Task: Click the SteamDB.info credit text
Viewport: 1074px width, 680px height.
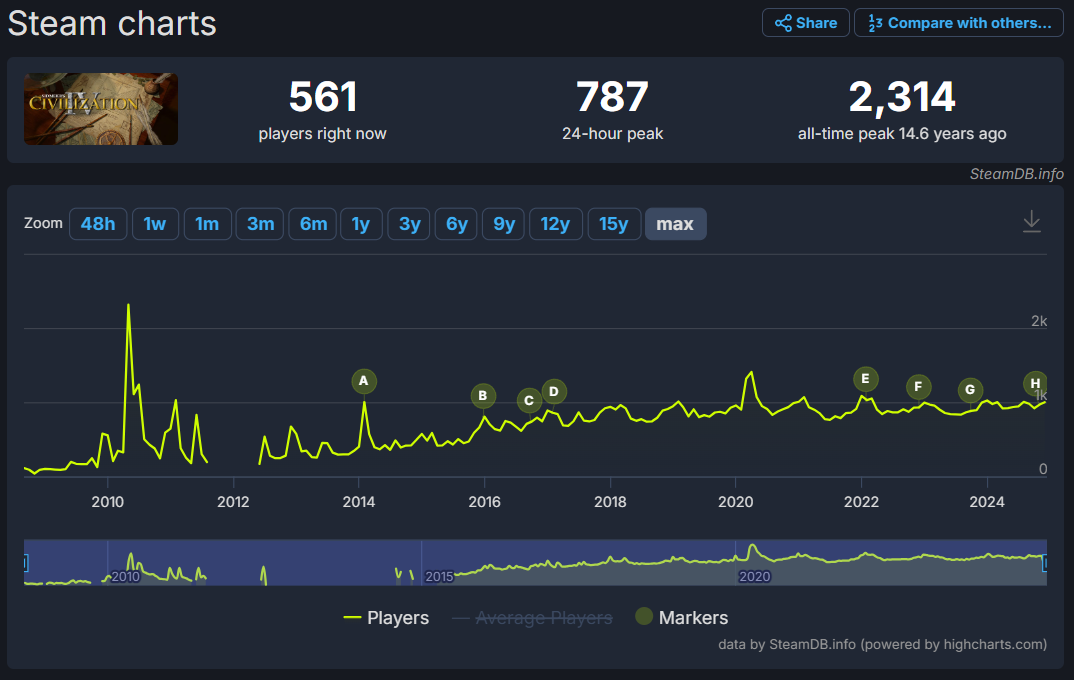Action: click(x=1016, y=174)
